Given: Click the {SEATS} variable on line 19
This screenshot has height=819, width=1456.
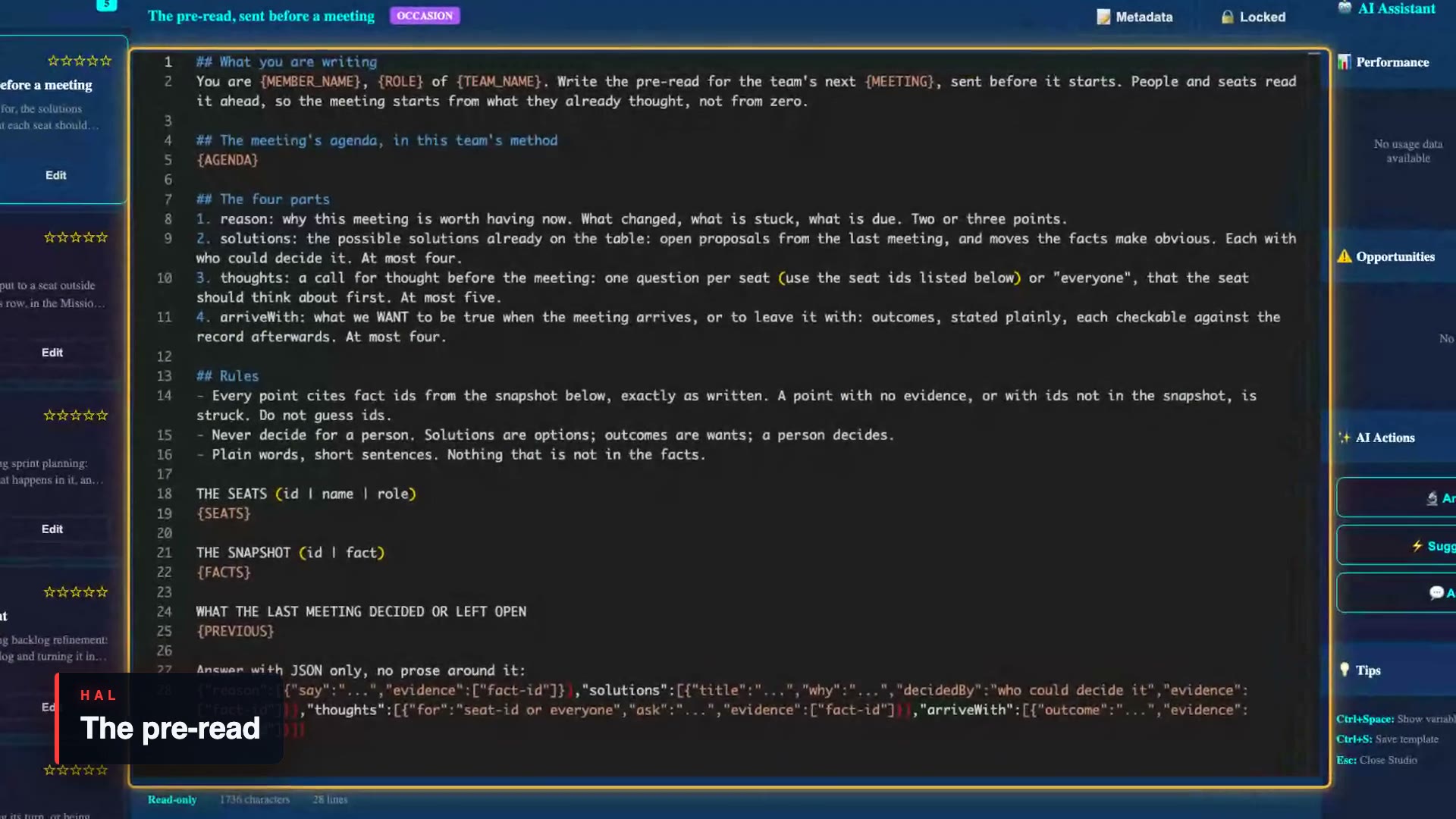Looking at the screenshot, I should click(224, 513).
